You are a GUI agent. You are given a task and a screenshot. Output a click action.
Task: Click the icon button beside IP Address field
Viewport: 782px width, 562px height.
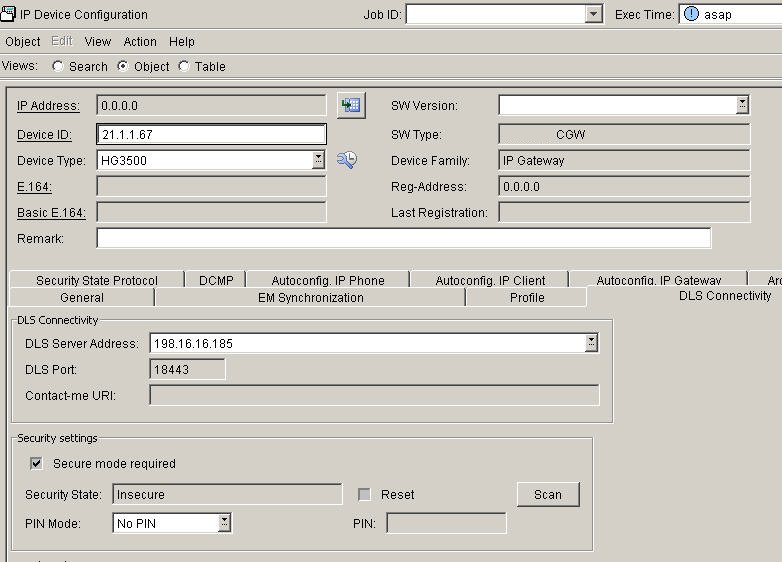point(351,105)
